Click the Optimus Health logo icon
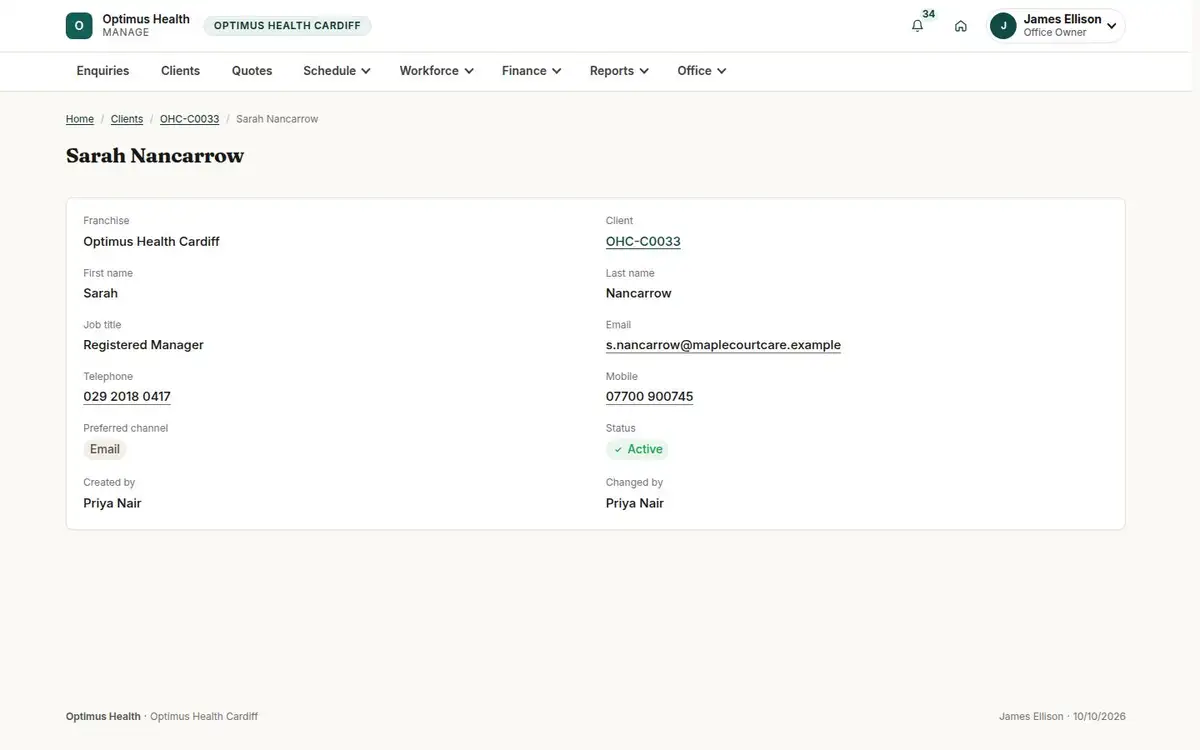 click(x=79, y=26)
